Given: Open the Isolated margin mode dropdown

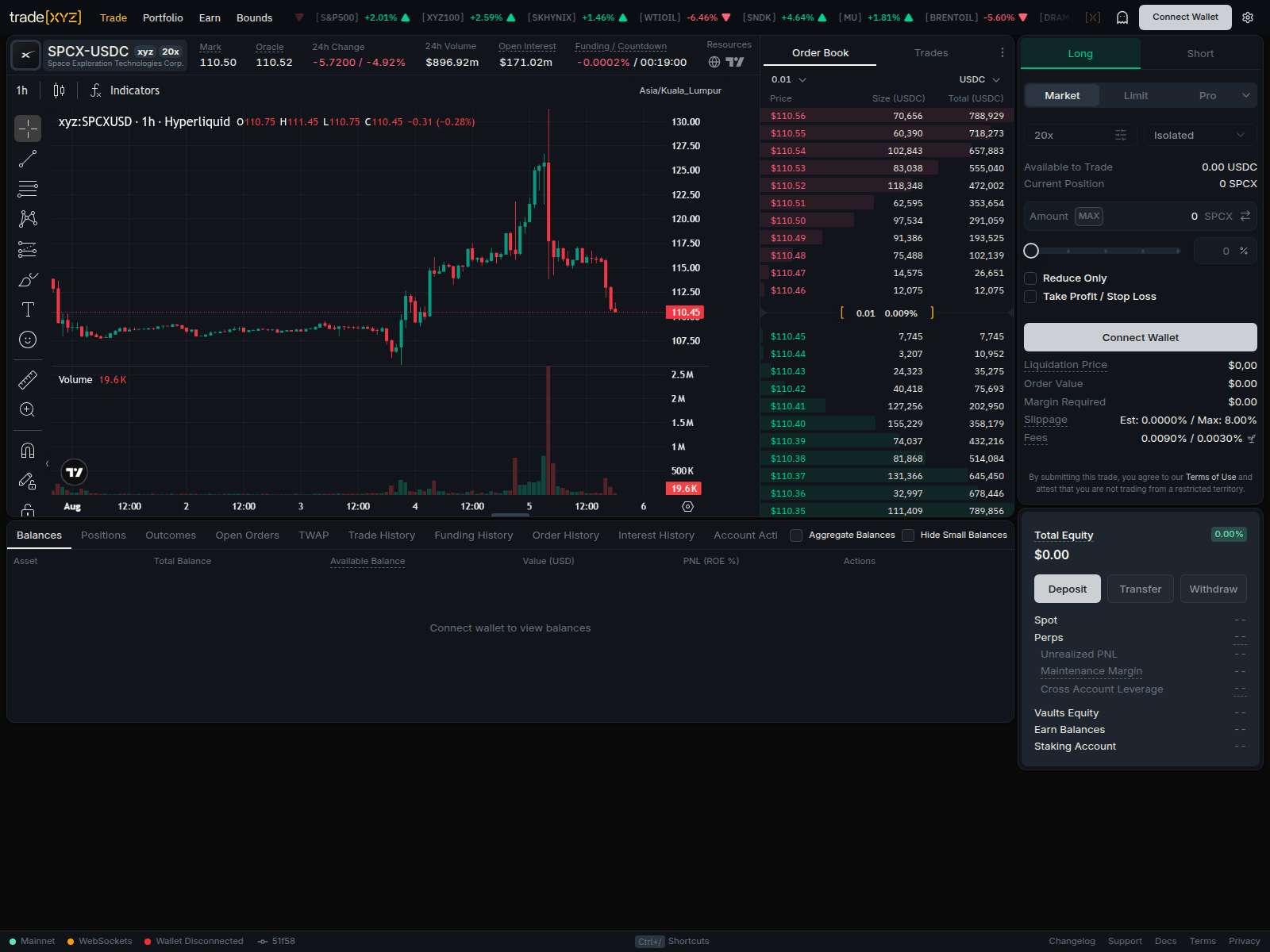Looking at the screenshot, I should (x=1199, y=135).
